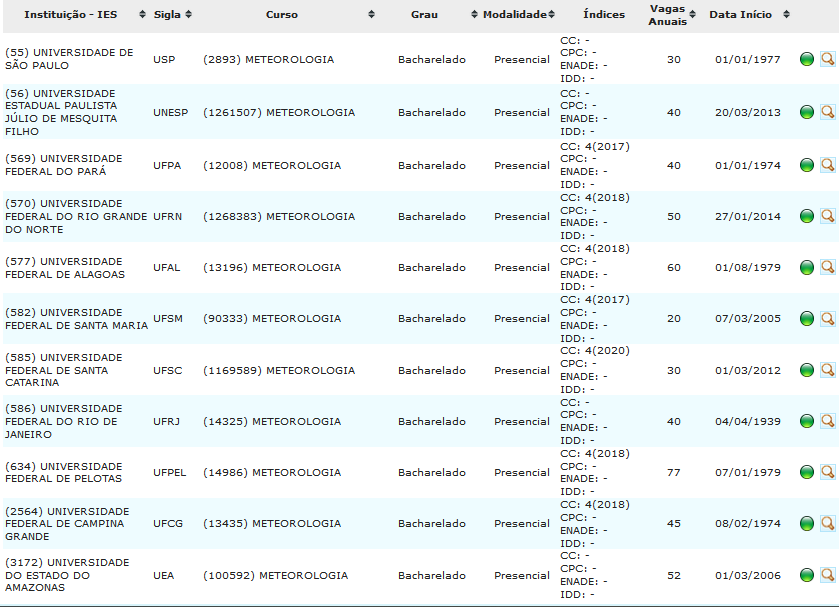Viewport: 839px width, 607px height.
Task: Click CC: 4(2020) index in UFSC row
Action: pos(595,351)
